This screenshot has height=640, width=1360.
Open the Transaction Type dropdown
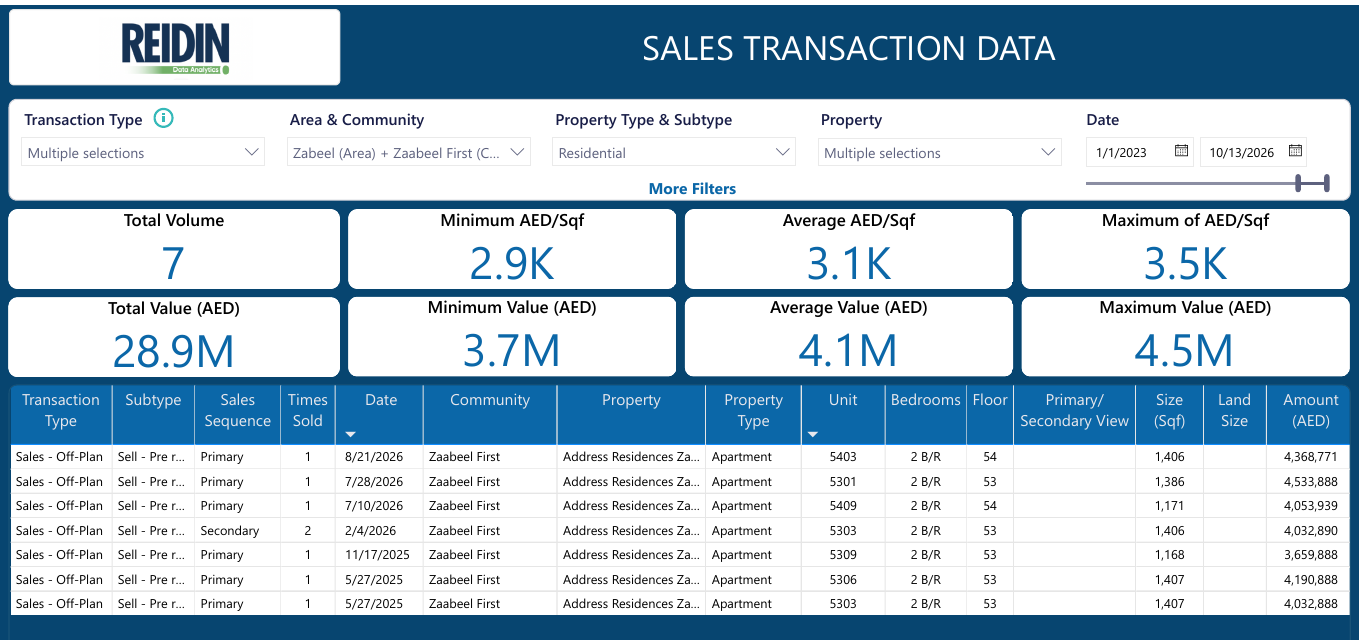(143, 153)
